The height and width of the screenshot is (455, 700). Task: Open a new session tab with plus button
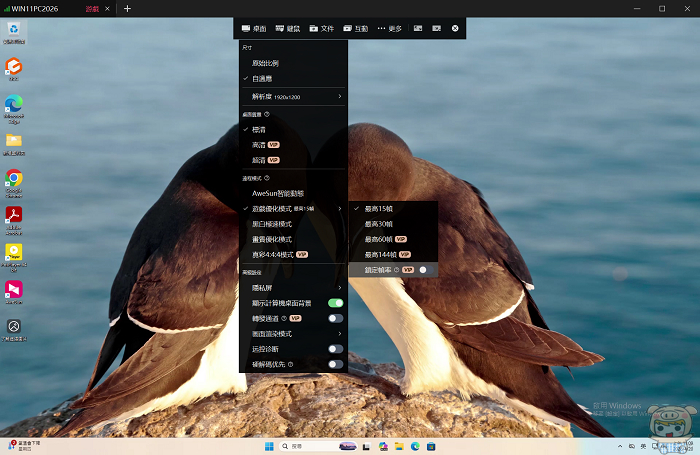click(127, 9)
